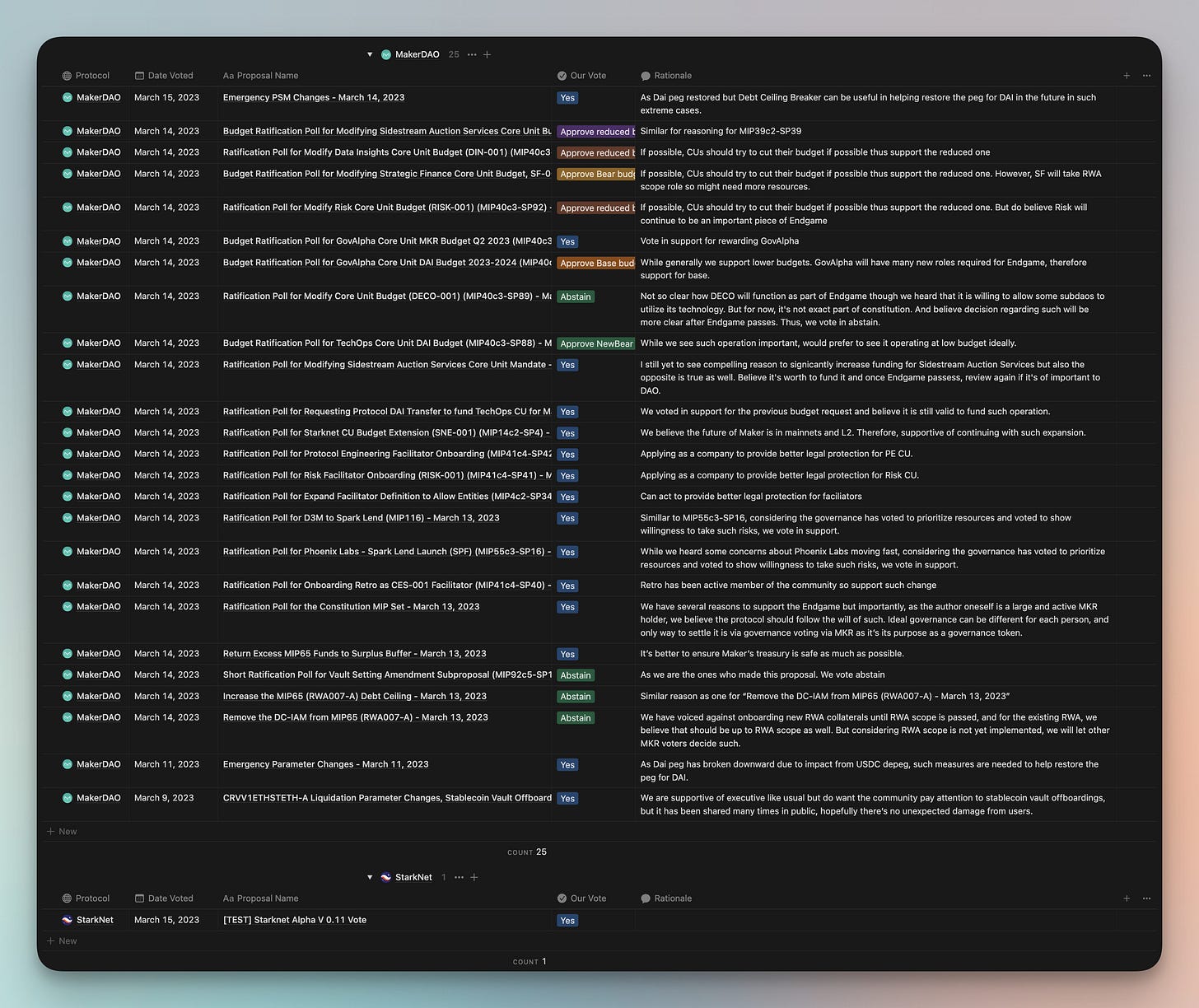Click New row button under MakerDAO table
Image resolution: width=1199 pixels, height=1008 pixels.
click(x=62, y=832)
